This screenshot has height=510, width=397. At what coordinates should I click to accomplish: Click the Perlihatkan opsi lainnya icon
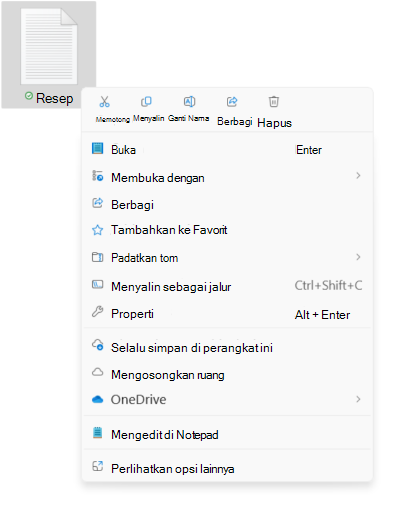97,466
